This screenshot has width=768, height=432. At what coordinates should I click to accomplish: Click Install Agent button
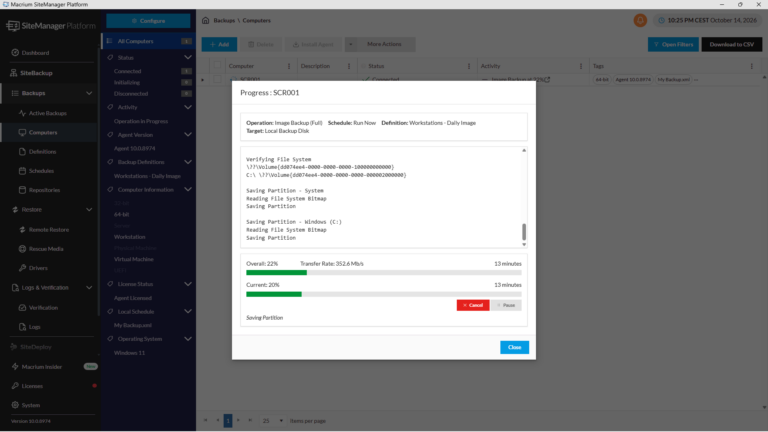[313, 45]
